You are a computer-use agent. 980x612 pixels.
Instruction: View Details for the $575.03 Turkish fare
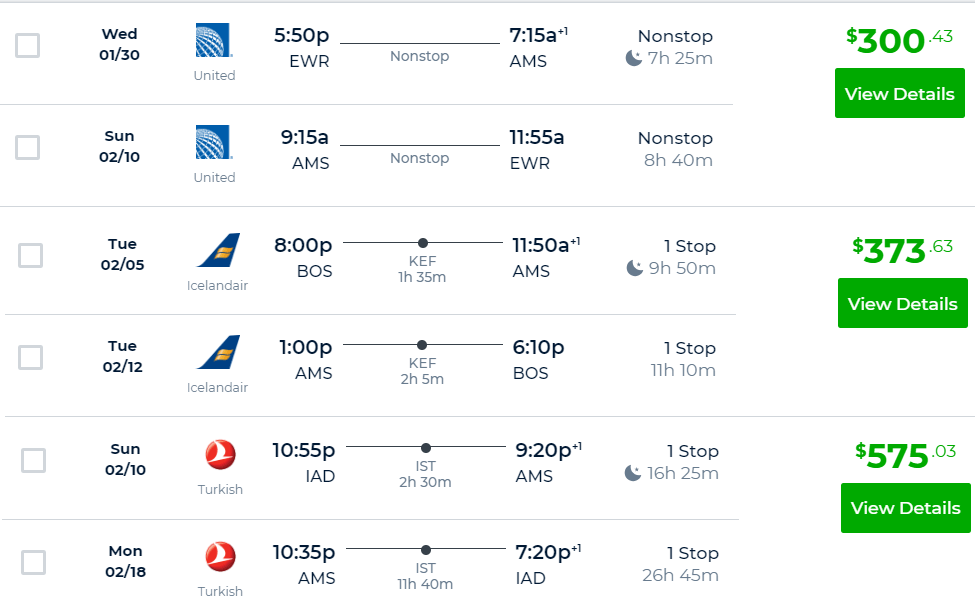tap(906, 508)
